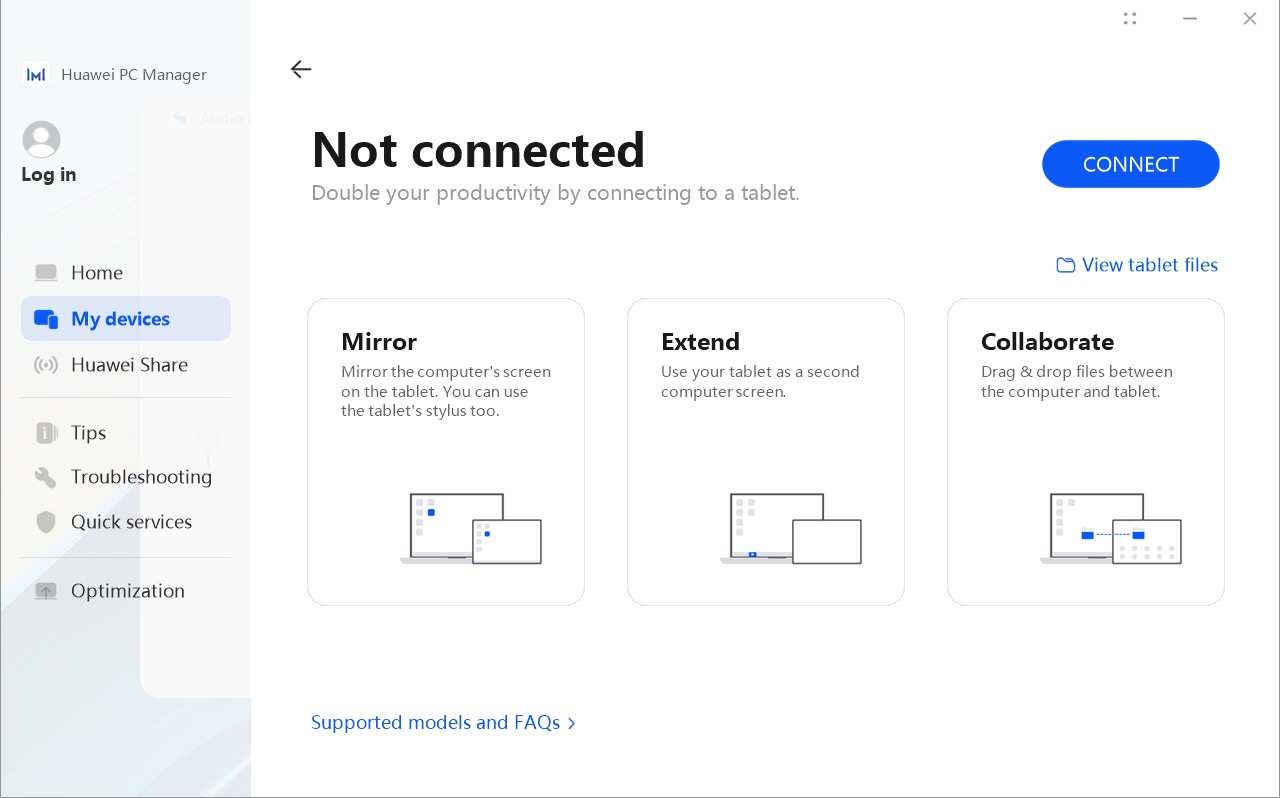Open the Optimization section
This screenshot has width=1280, height=798.
(126, 591)
